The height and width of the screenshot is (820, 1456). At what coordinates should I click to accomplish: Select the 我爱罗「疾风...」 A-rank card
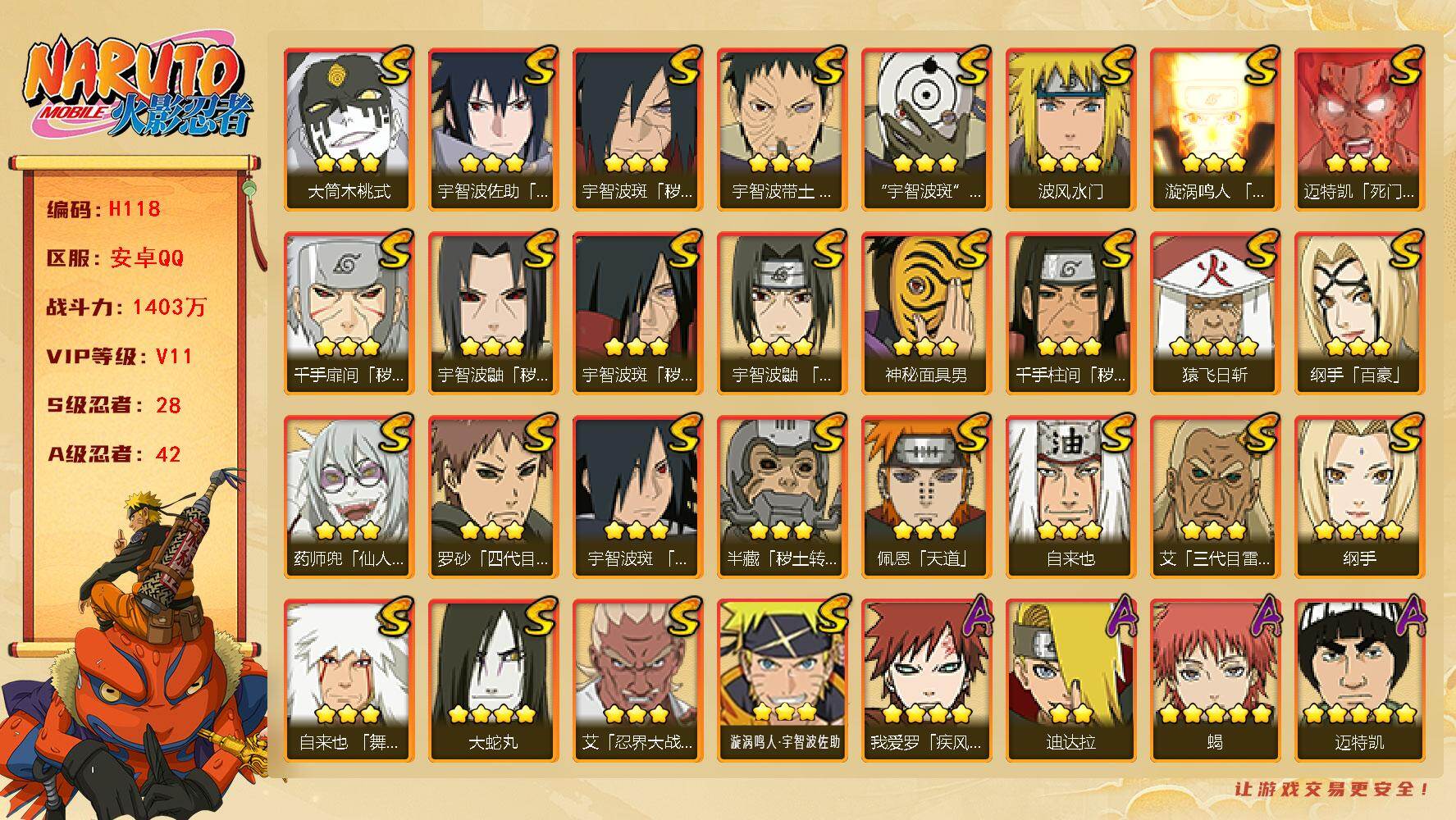click(x=926, y=680)
